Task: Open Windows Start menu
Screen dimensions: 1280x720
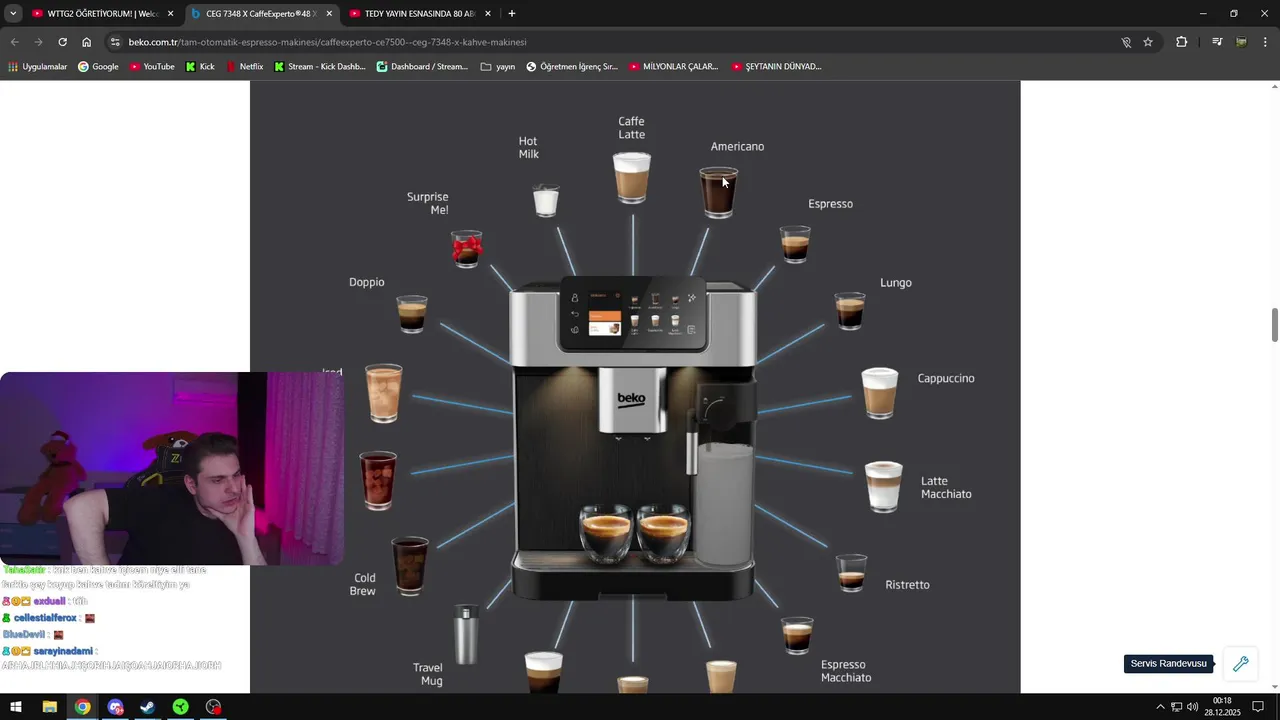Action: coord(16,707)
